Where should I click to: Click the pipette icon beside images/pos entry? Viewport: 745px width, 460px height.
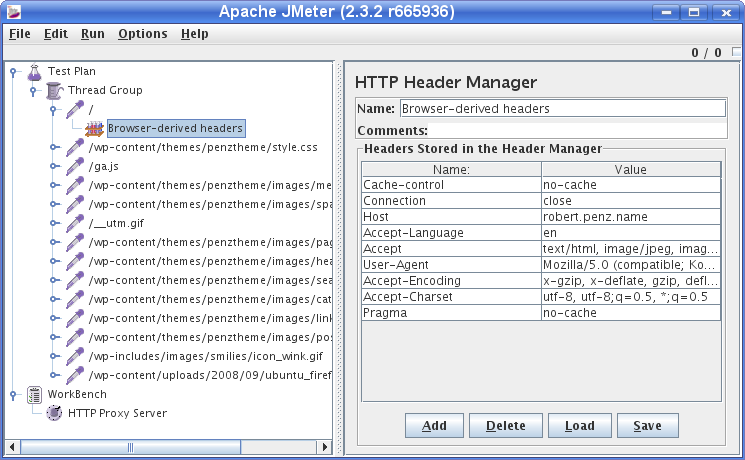coord(75,338)
